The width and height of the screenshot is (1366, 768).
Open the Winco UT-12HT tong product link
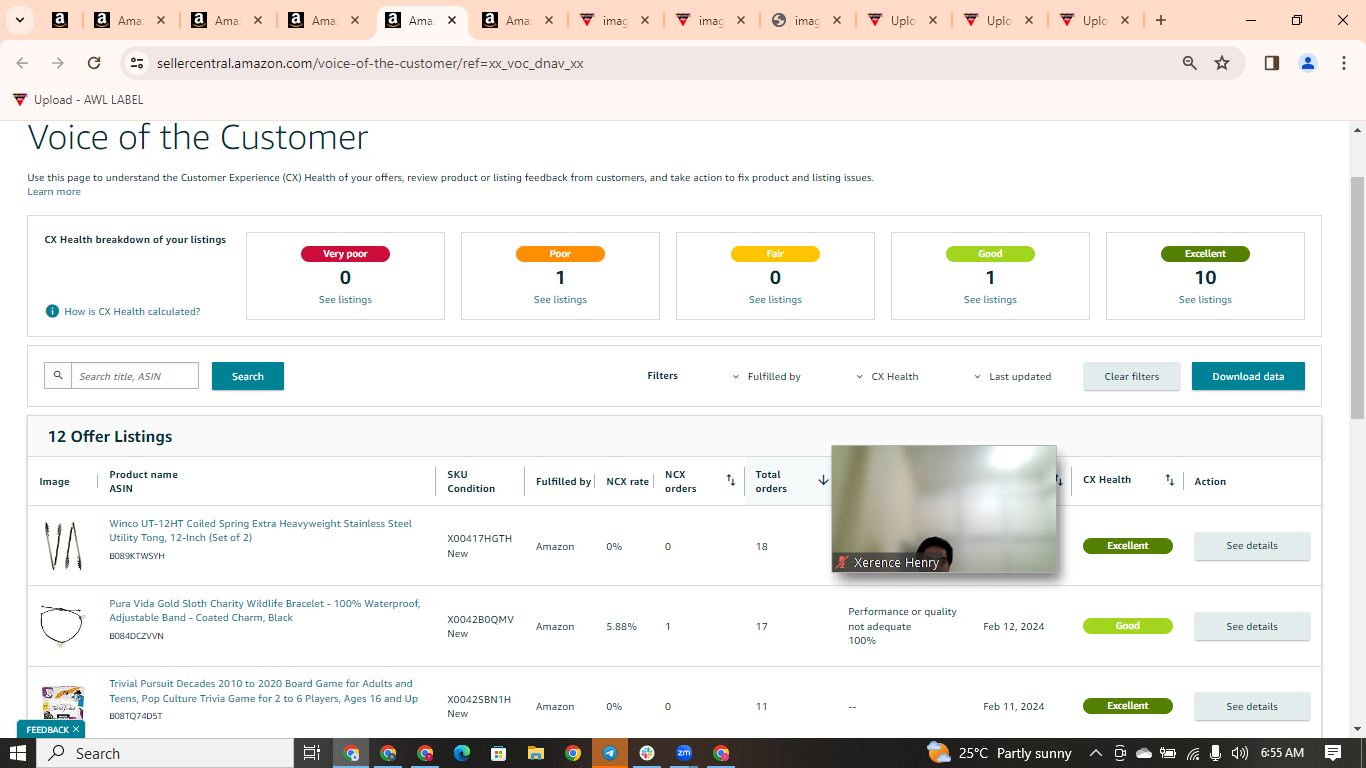click(260, 531)
